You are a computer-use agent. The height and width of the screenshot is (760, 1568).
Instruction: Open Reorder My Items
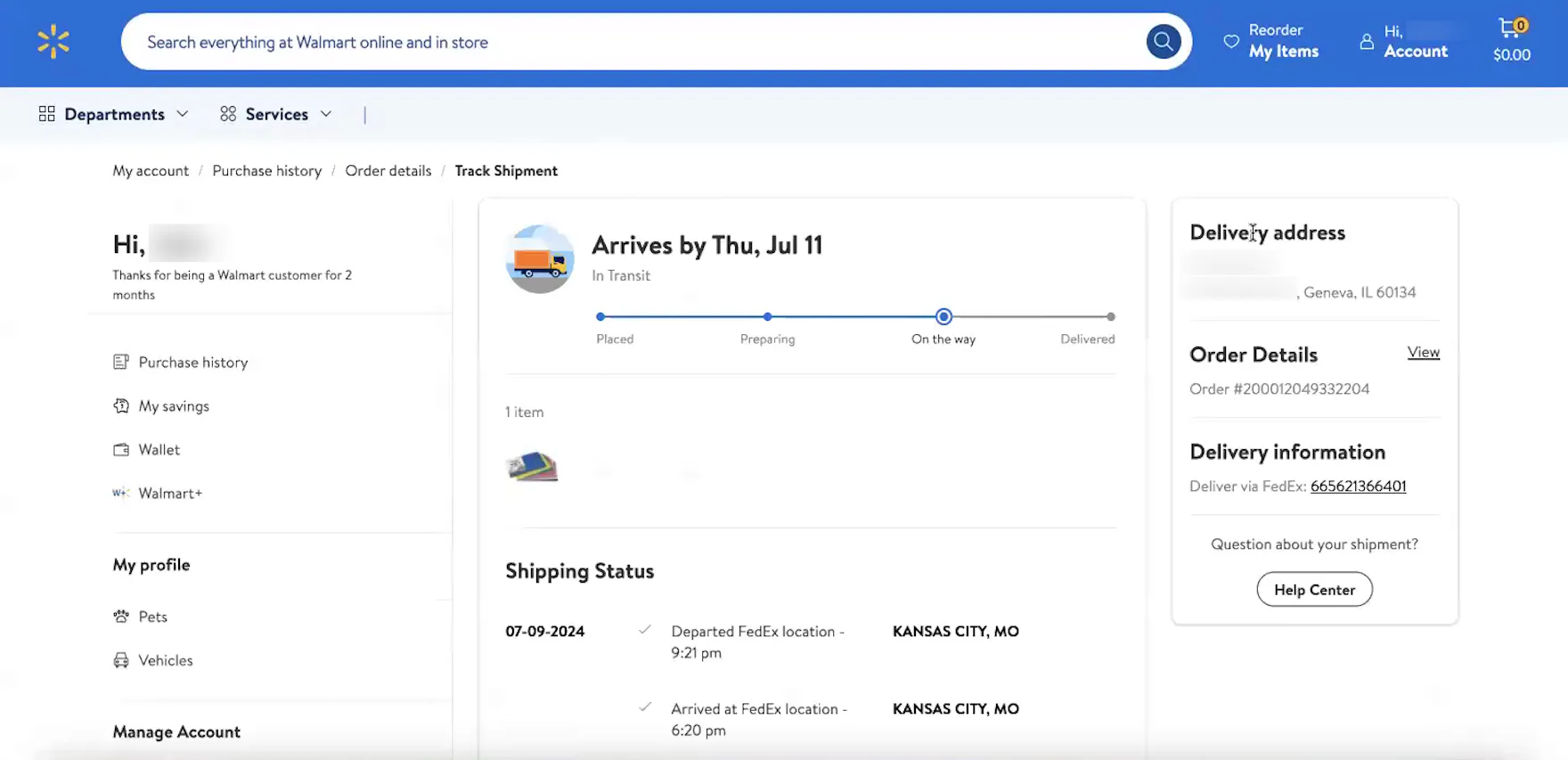click(x=1284, y=41)
